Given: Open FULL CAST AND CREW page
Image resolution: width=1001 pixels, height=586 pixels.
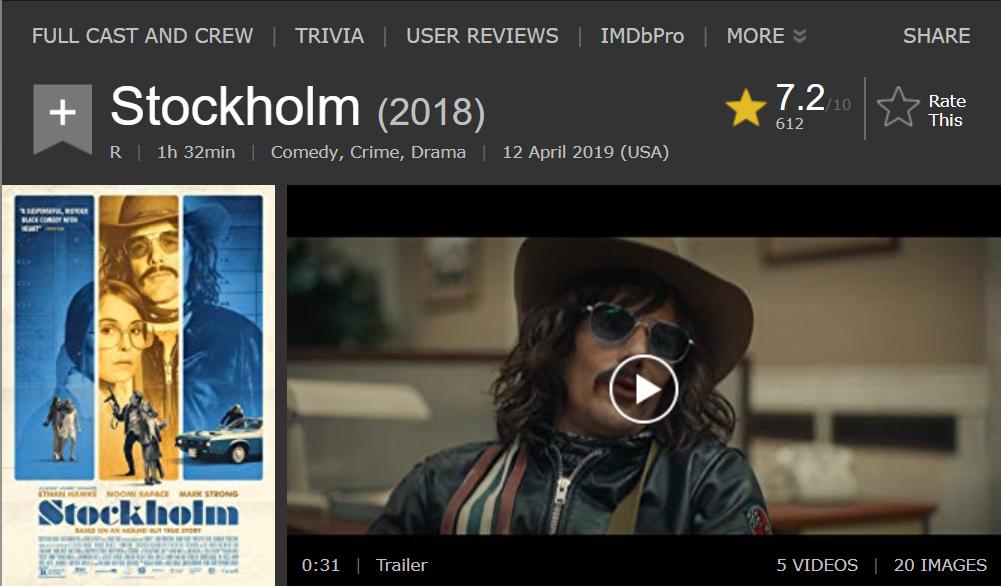Looking at the screenshot, I should tap(142, 36).
